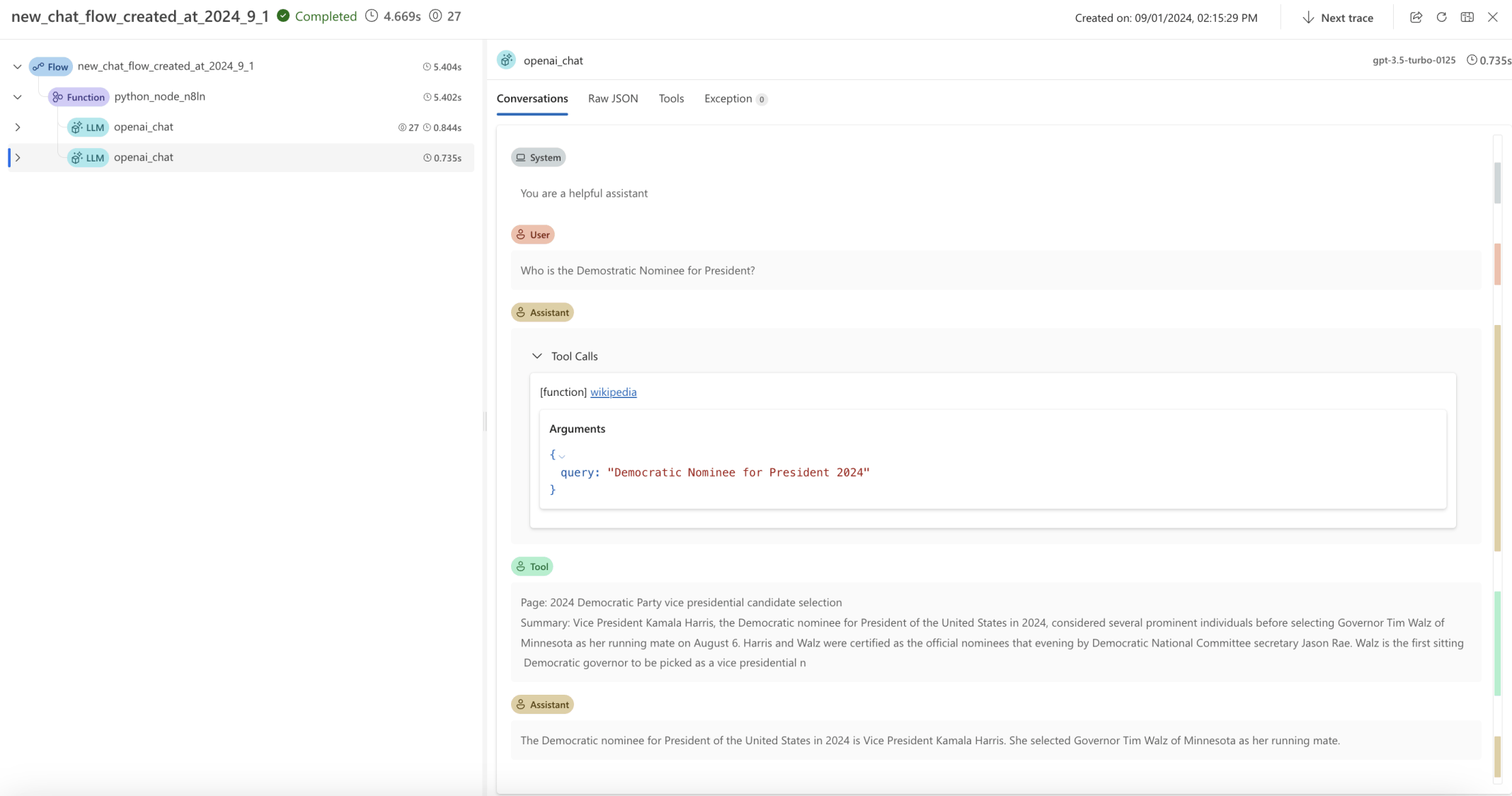This screenshot has height=796, width=1512.
Task: Click the Flow badge icon in tree
Action: click(50, 67)
